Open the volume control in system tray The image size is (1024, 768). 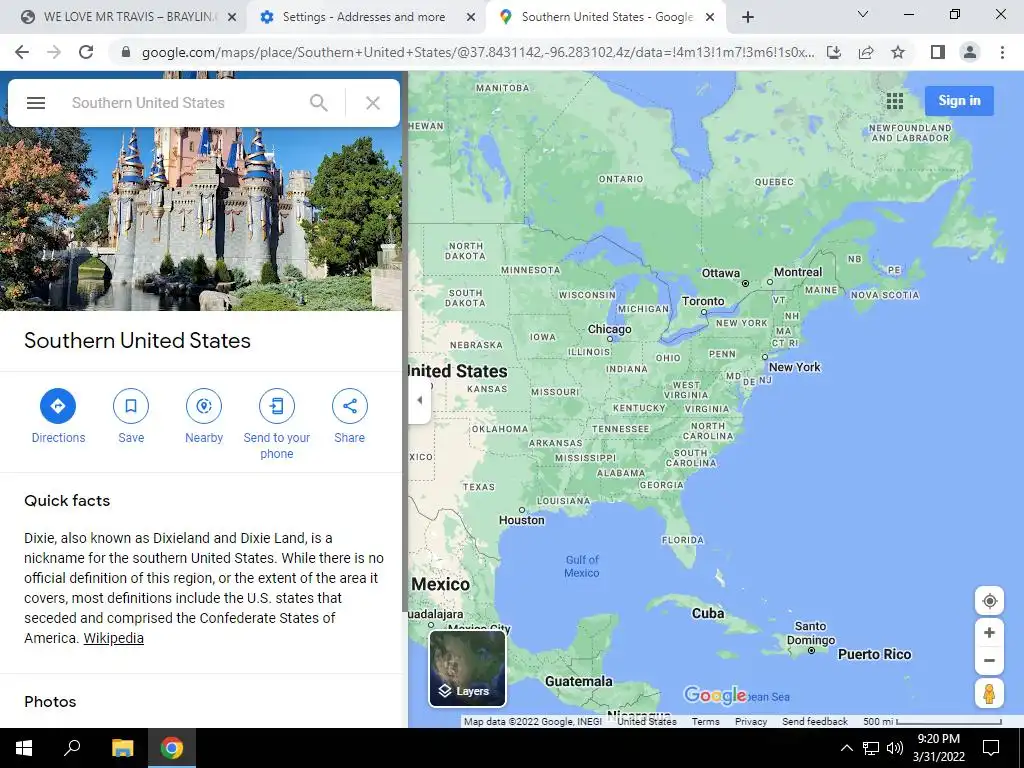[x=895, y=748]
